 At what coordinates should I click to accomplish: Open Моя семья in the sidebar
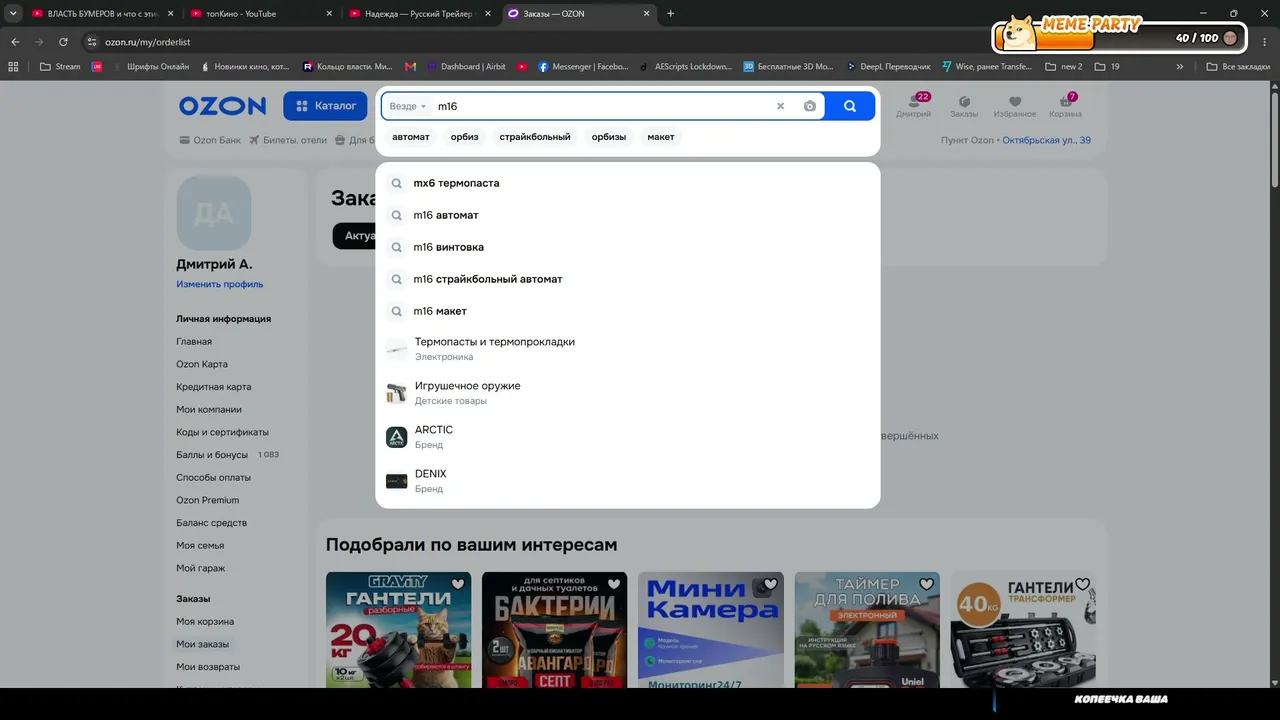pyautogui.click(x=200, y=546)
